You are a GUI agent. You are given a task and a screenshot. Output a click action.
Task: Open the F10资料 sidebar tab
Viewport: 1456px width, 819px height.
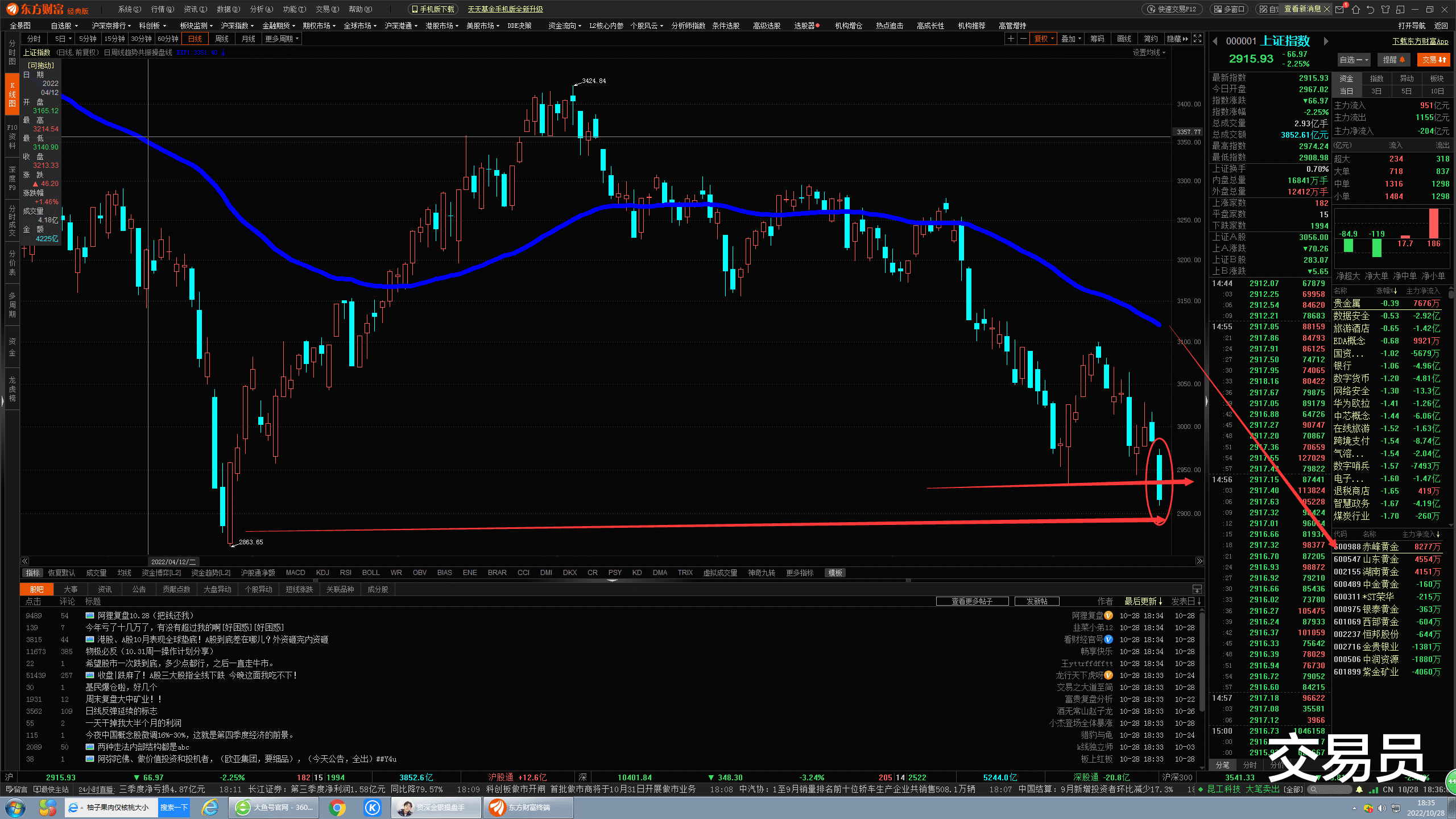click(12, 136)
